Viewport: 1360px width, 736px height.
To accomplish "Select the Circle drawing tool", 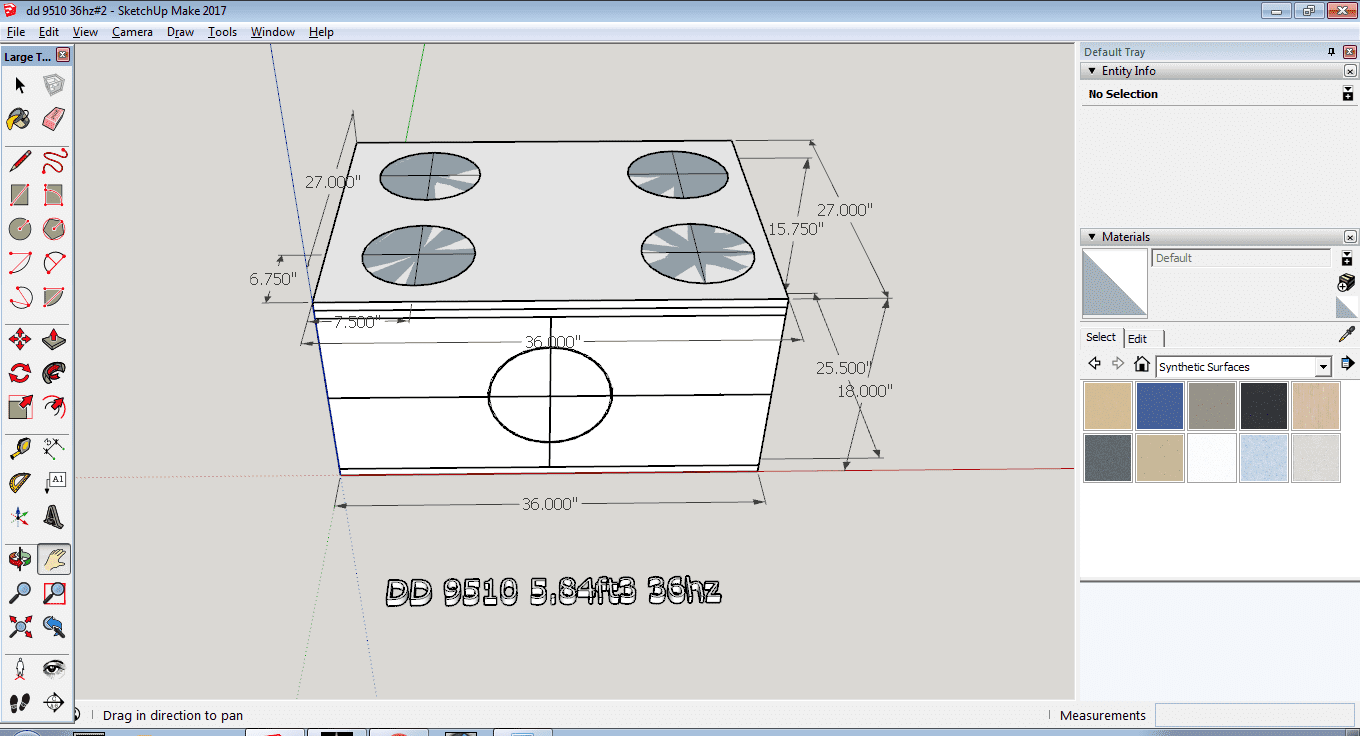I will (20, 228).
